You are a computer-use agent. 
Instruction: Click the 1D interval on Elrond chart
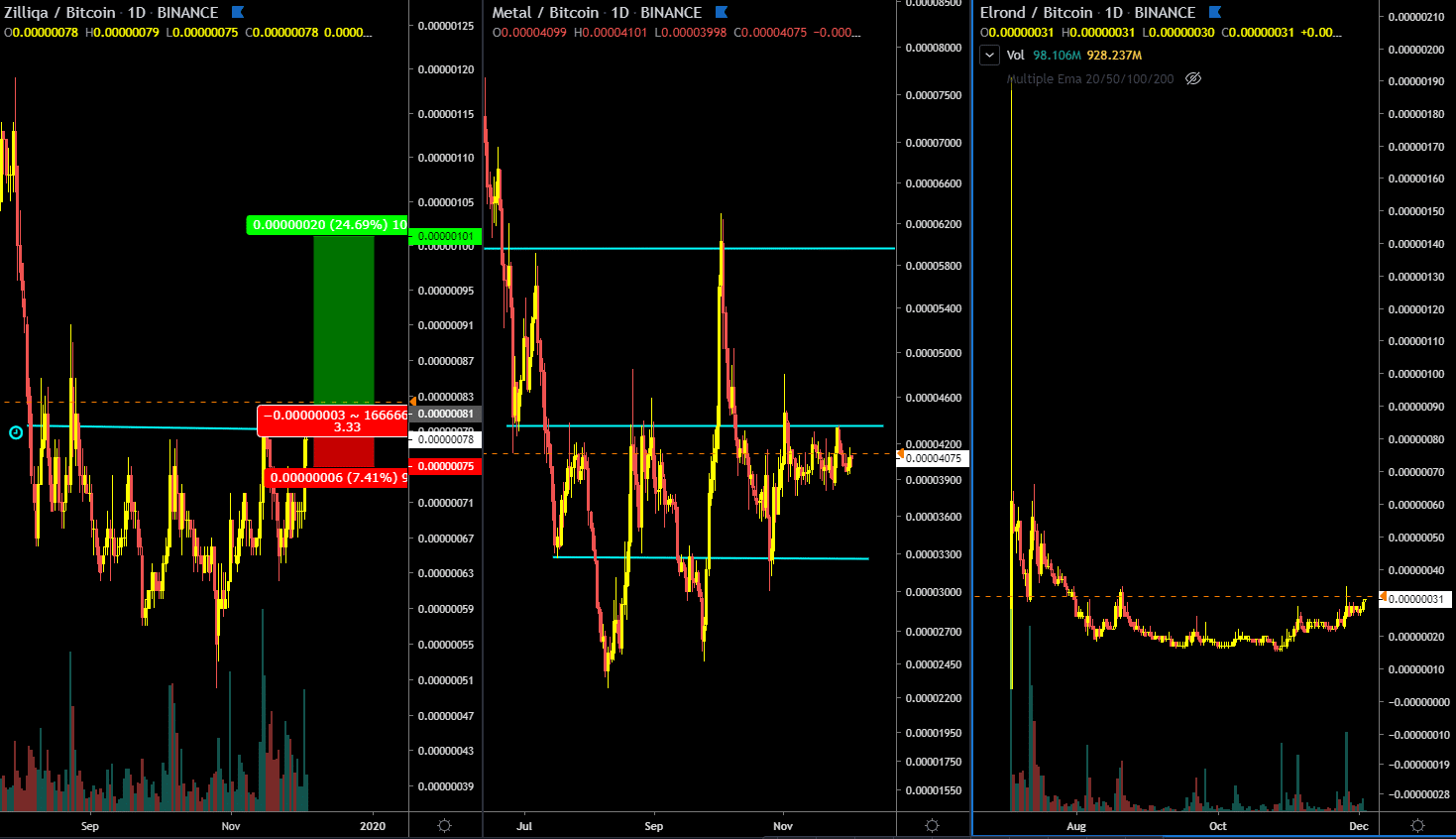coord(1114,13)
